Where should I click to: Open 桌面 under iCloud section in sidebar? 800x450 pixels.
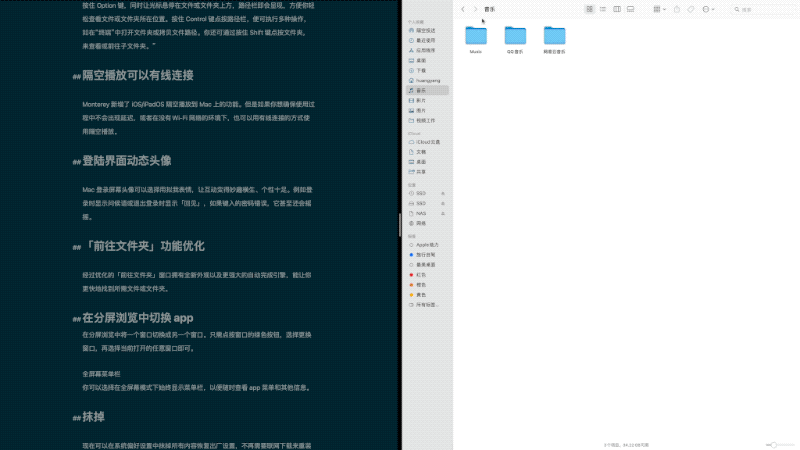pos(427,162)
